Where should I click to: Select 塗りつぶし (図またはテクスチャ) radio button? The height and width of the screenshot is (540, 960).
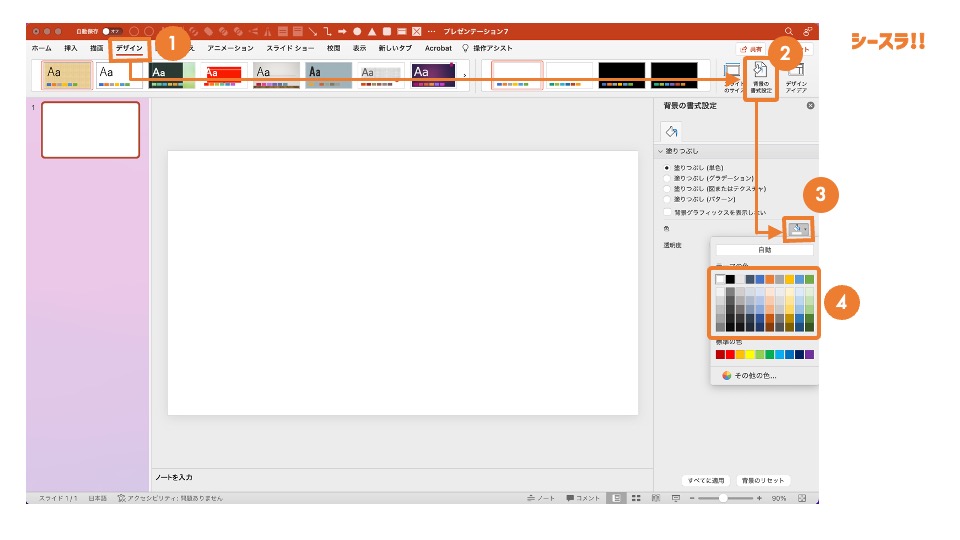(667, 189)
